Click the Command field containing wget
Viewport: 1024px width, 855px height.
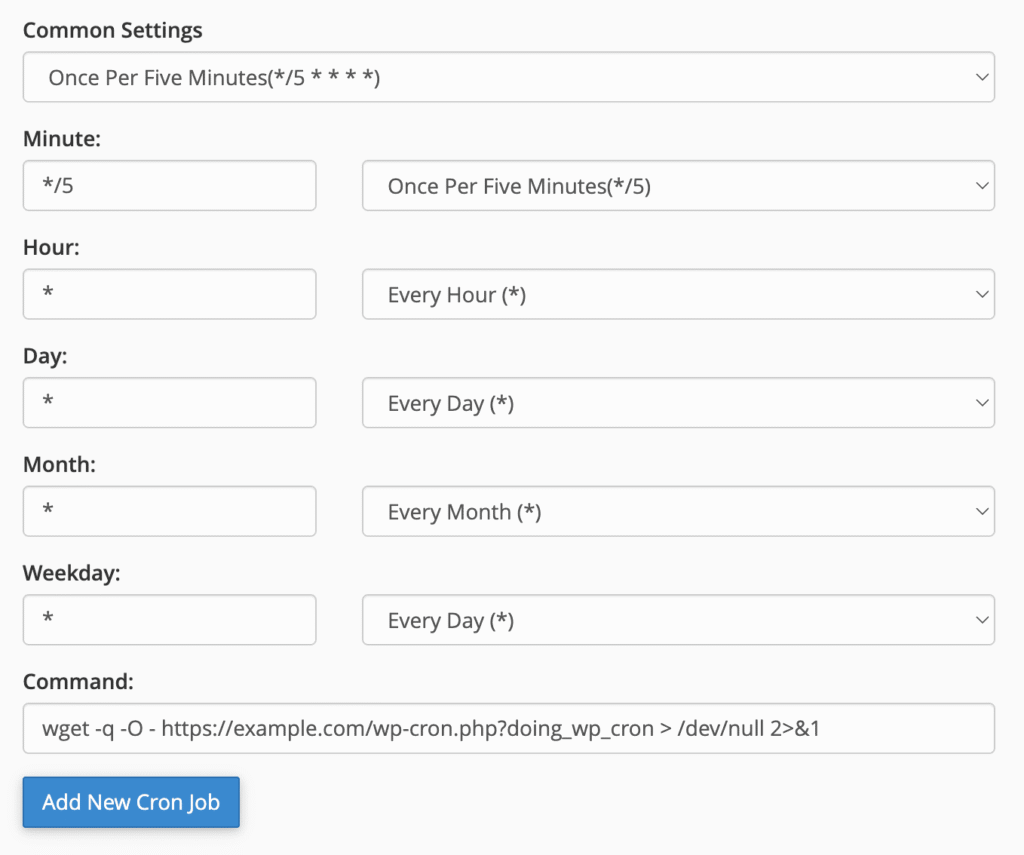(x=508, y=728)
